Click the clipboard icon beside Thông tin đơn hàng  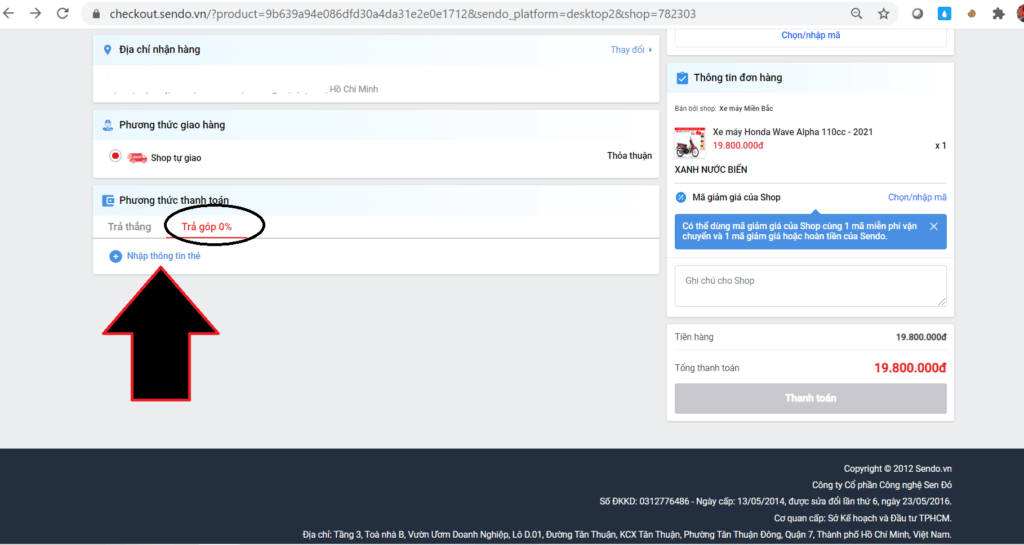682,78
